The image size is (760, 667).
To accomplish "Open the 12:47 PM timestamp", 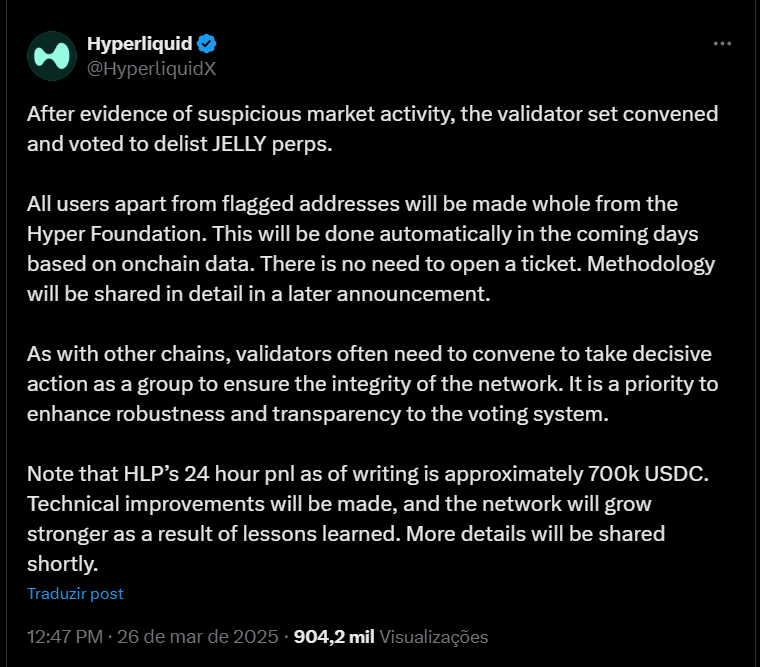I will pyautogui.click(x=65, y=637).
